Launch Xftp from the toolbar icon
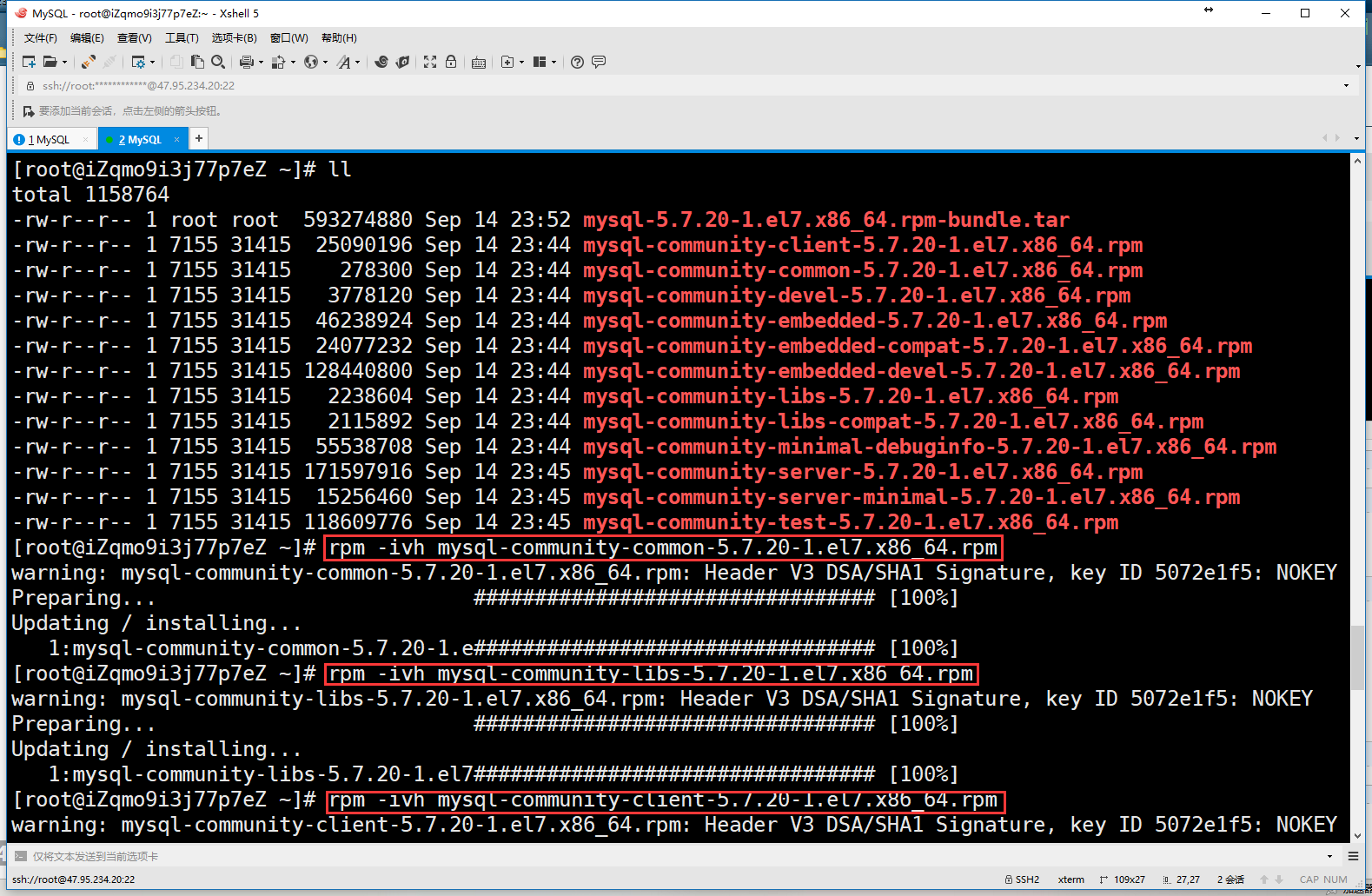This screenshot has width=1372, height=896. coord(381,62)
